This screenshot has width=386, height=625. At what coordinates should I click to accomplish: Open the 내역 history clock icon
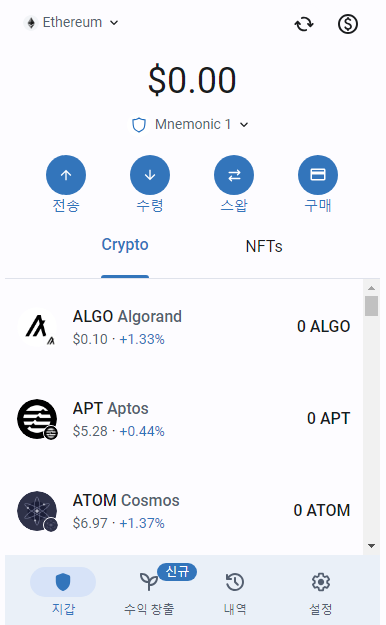tap(235, 582)
